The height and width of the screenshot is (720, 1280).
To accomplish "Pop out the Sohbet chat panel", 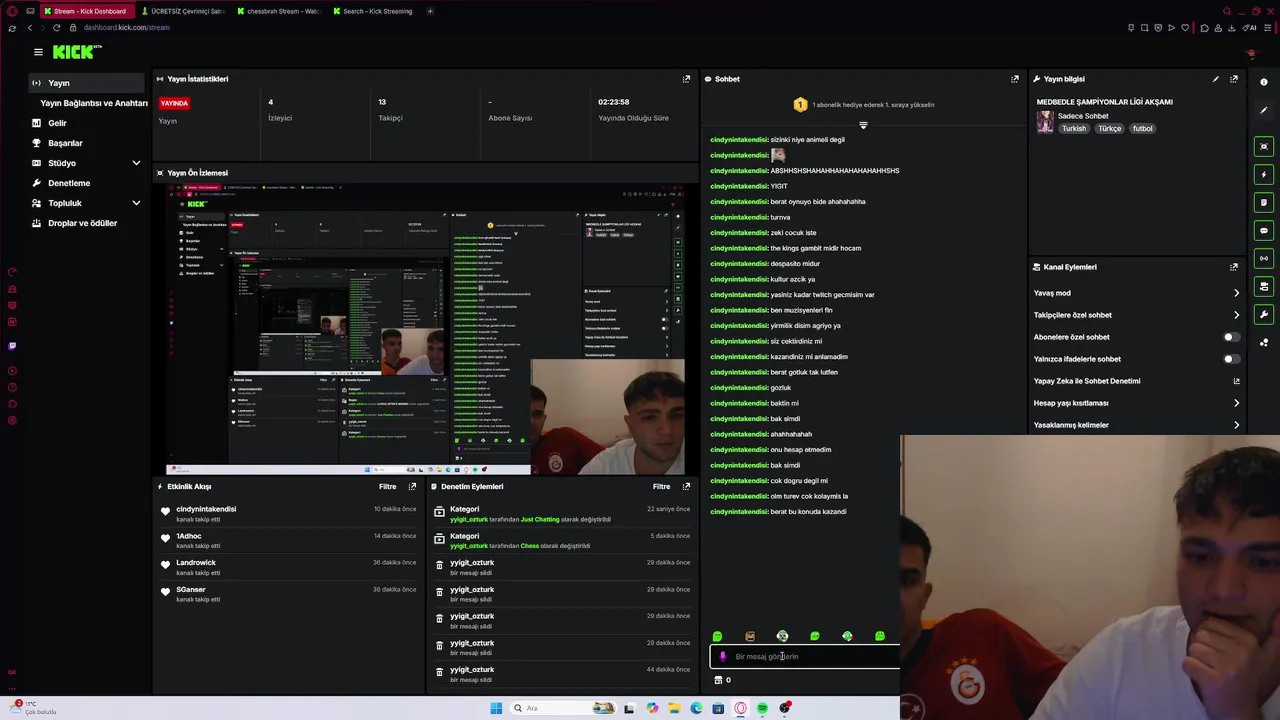I will click(x=1015, y=79).
